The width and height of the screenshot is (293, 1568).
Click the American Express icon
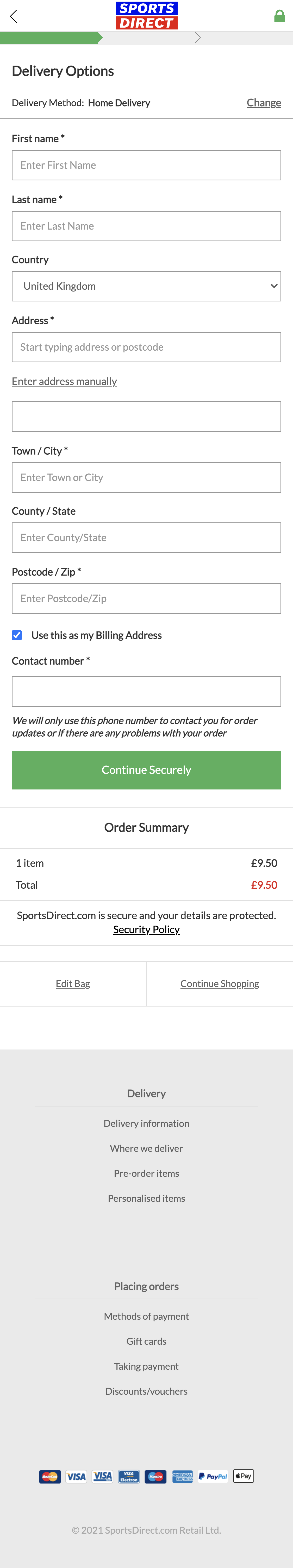pyautogui.click(x=183, y=1476)
